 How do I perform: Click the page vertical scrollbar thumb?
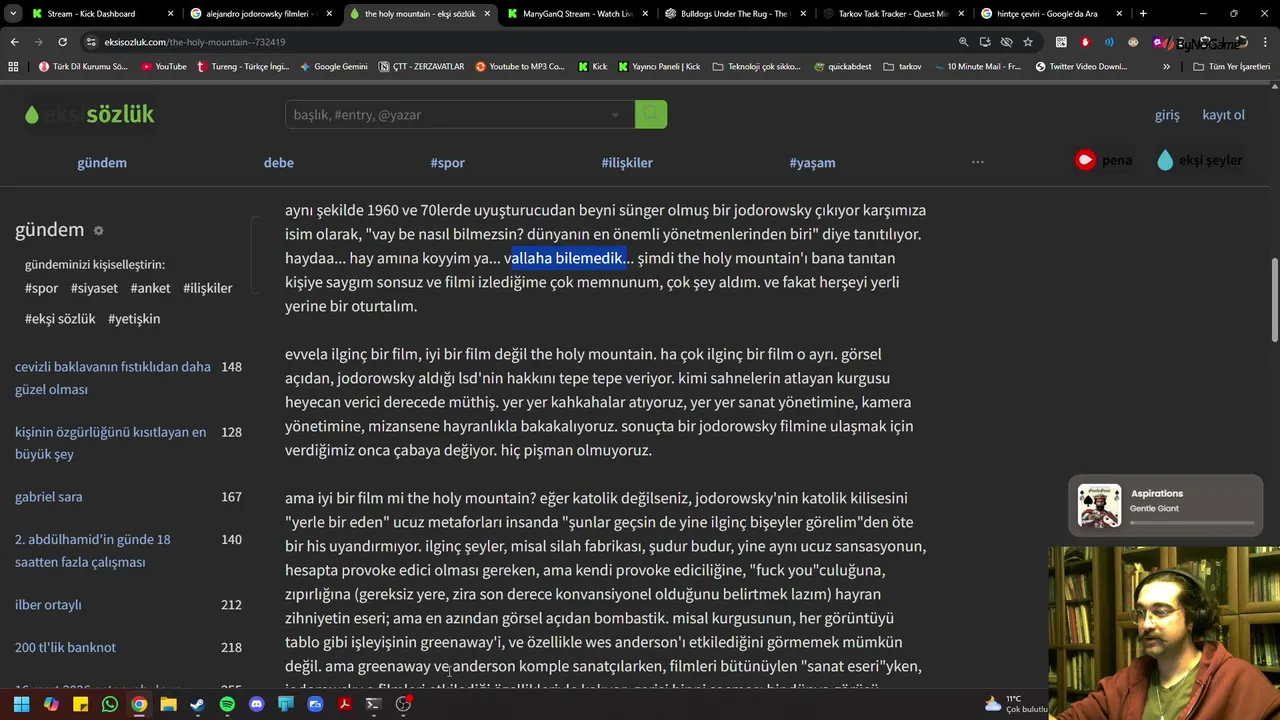[x=1274, y=299]
